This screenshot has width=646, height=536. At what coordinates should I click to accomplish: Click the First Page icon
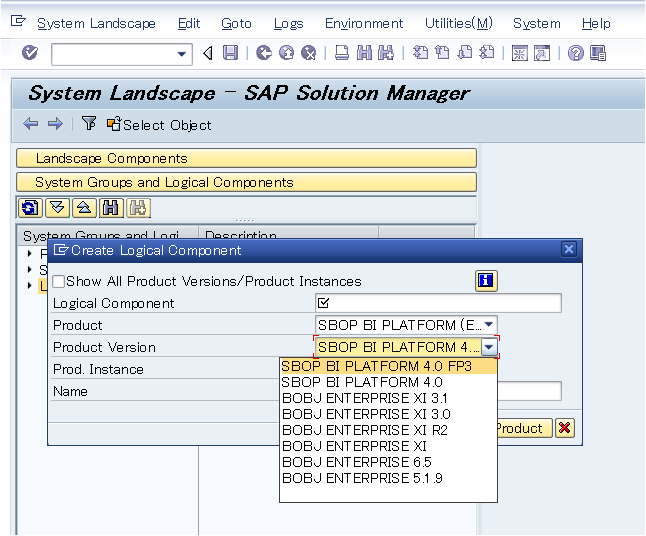pyautogui.click(x=420, y=53)
